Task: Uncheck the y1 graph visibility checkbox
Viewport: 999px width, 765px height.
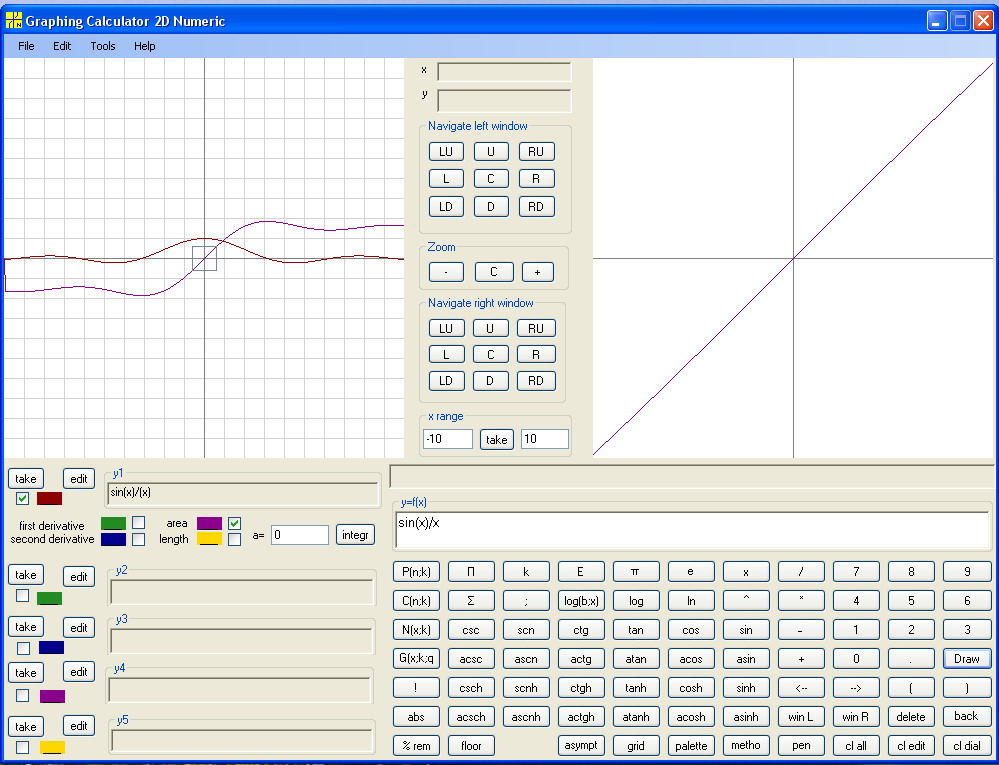Action: tap(22, 498)
